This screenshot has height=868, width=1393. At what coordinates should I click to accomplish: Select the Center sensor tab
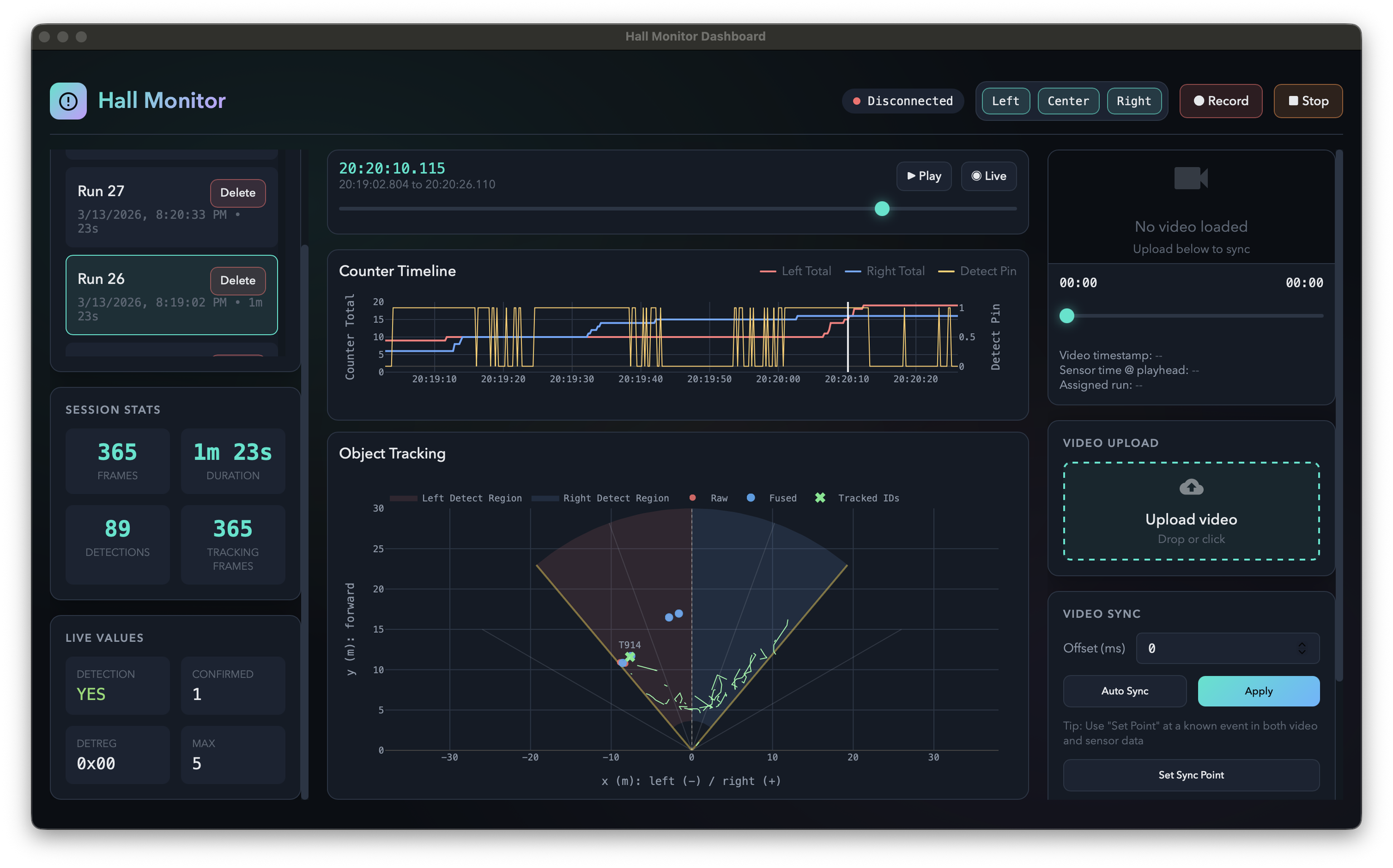coord(1068,101)
